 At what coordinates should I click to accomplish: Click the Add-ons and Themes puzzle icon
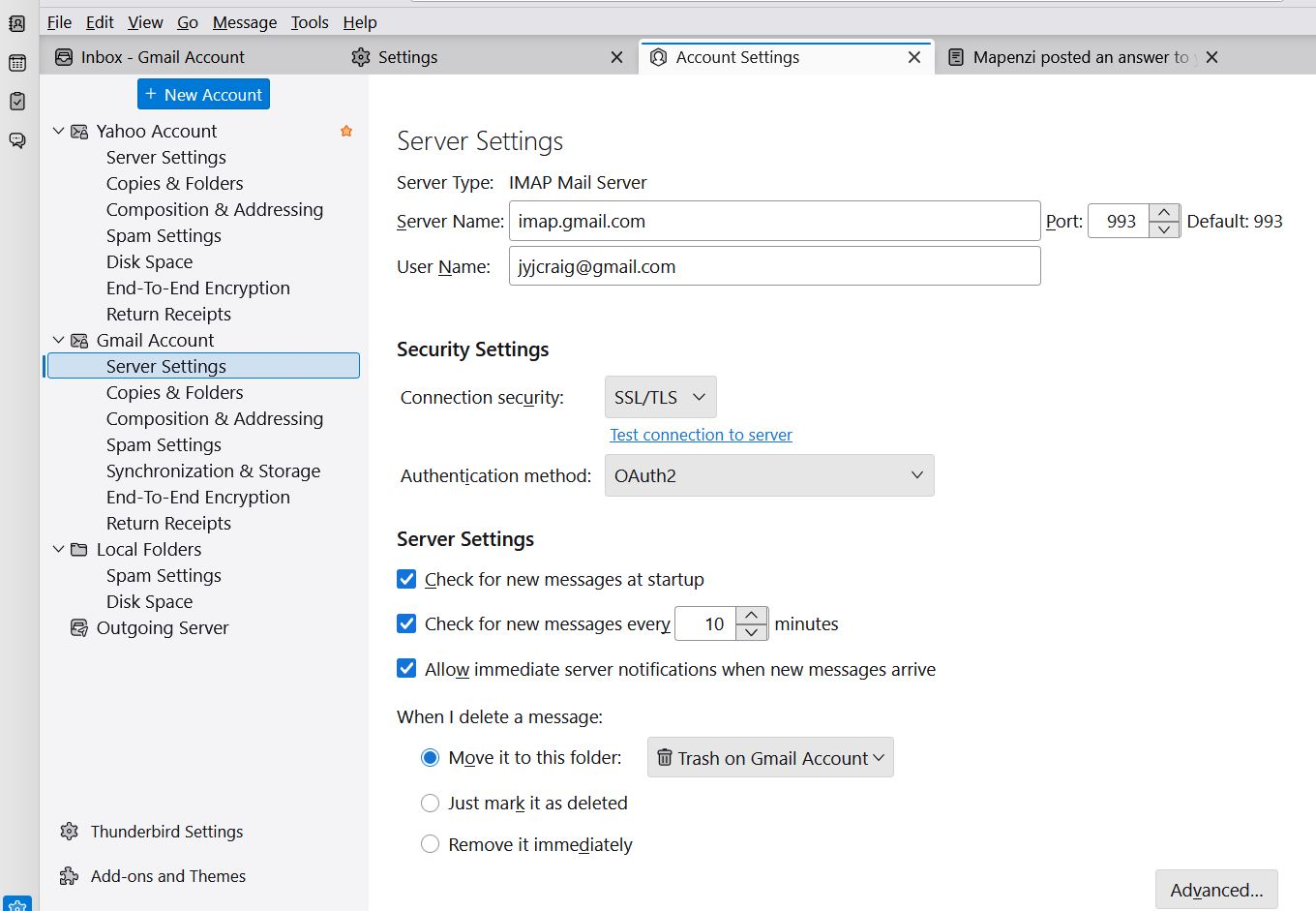69,876
